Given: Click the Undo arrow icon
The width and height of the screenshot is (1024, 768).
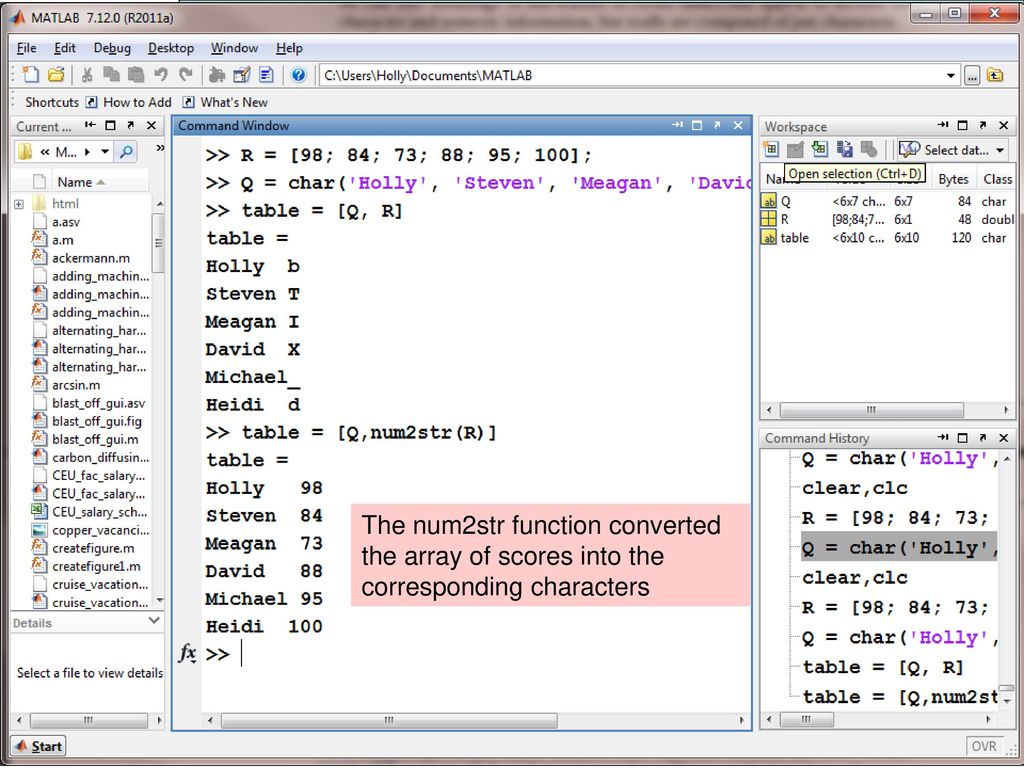Looking at the screenshot, I should point(161,75).
